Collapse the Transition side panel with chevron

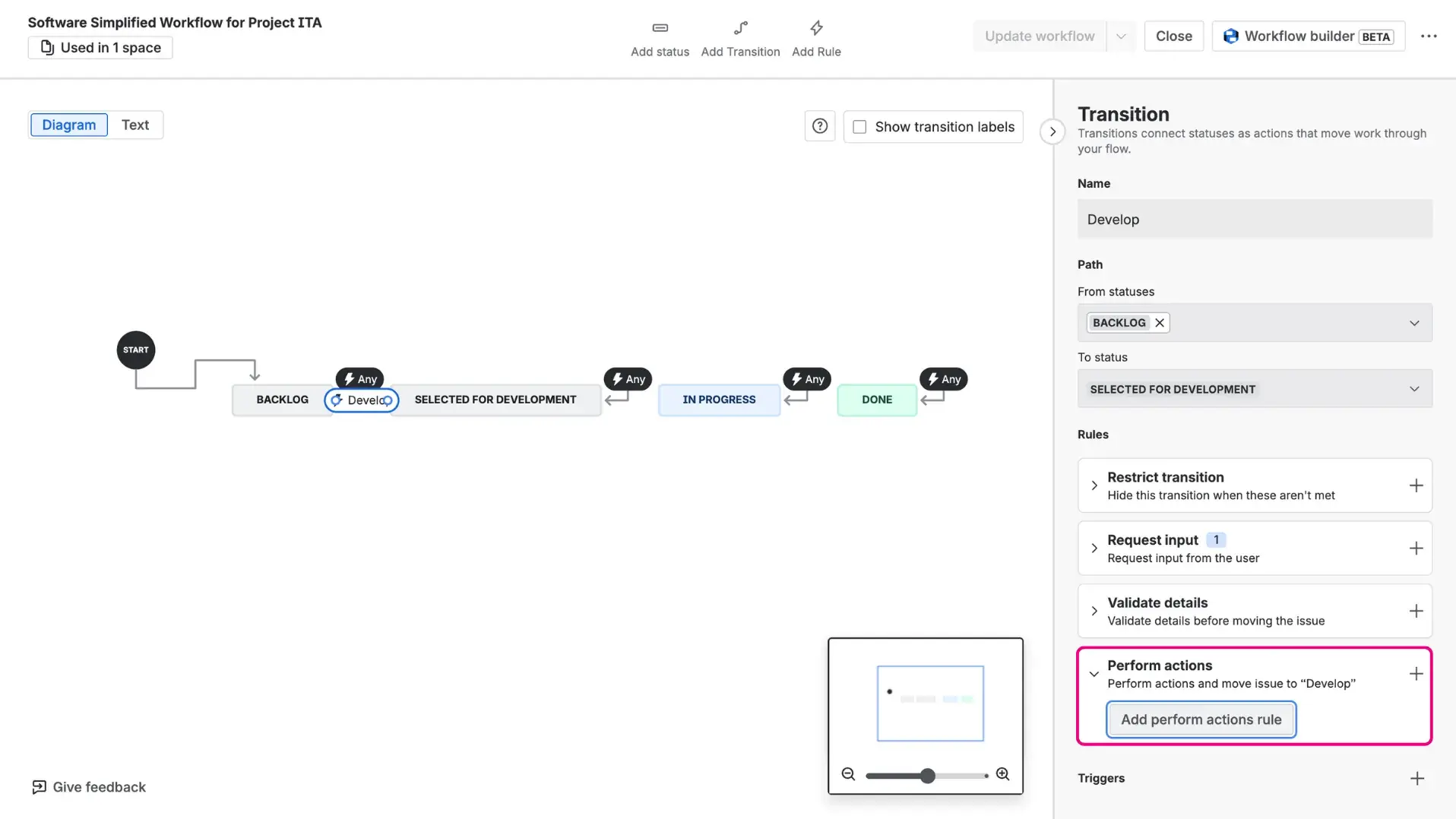pos(1052,131)
